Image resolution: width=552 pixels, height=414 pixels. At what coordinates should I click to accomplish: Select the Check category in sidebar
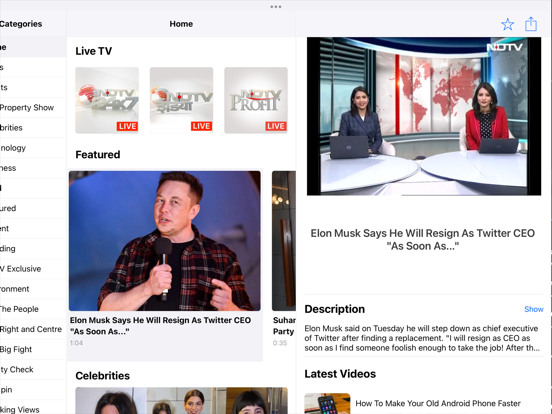[33, 370]
